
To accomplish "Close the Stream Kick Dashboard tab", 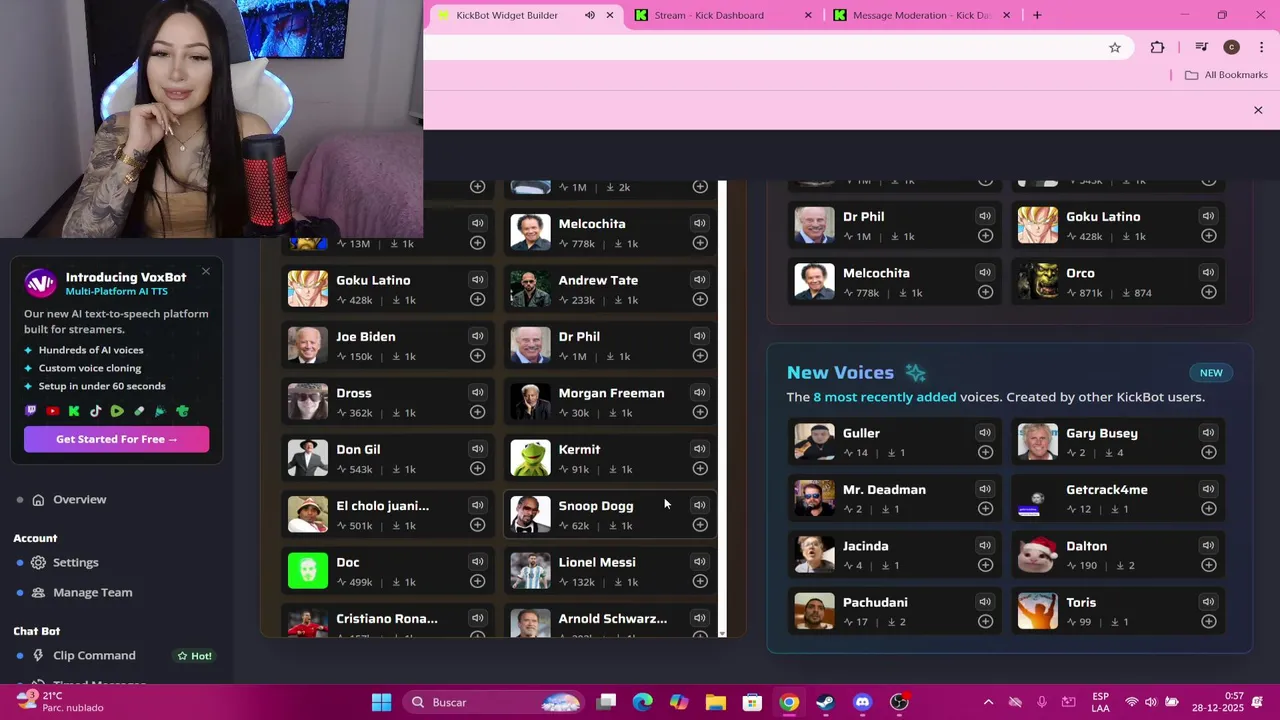I will coord(808,15).
